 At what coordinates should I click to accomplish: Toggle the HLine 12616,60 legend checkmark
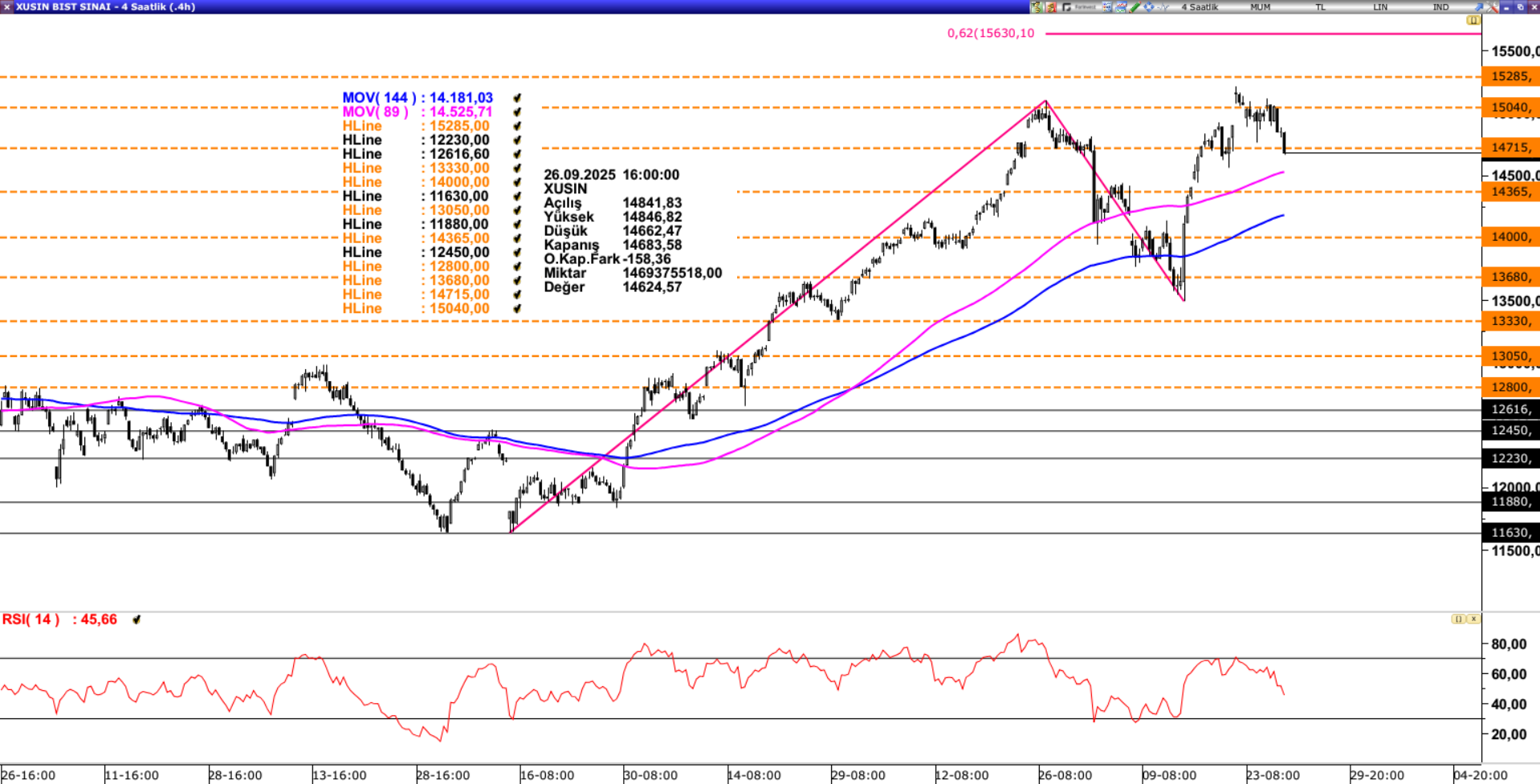[517, 154]
